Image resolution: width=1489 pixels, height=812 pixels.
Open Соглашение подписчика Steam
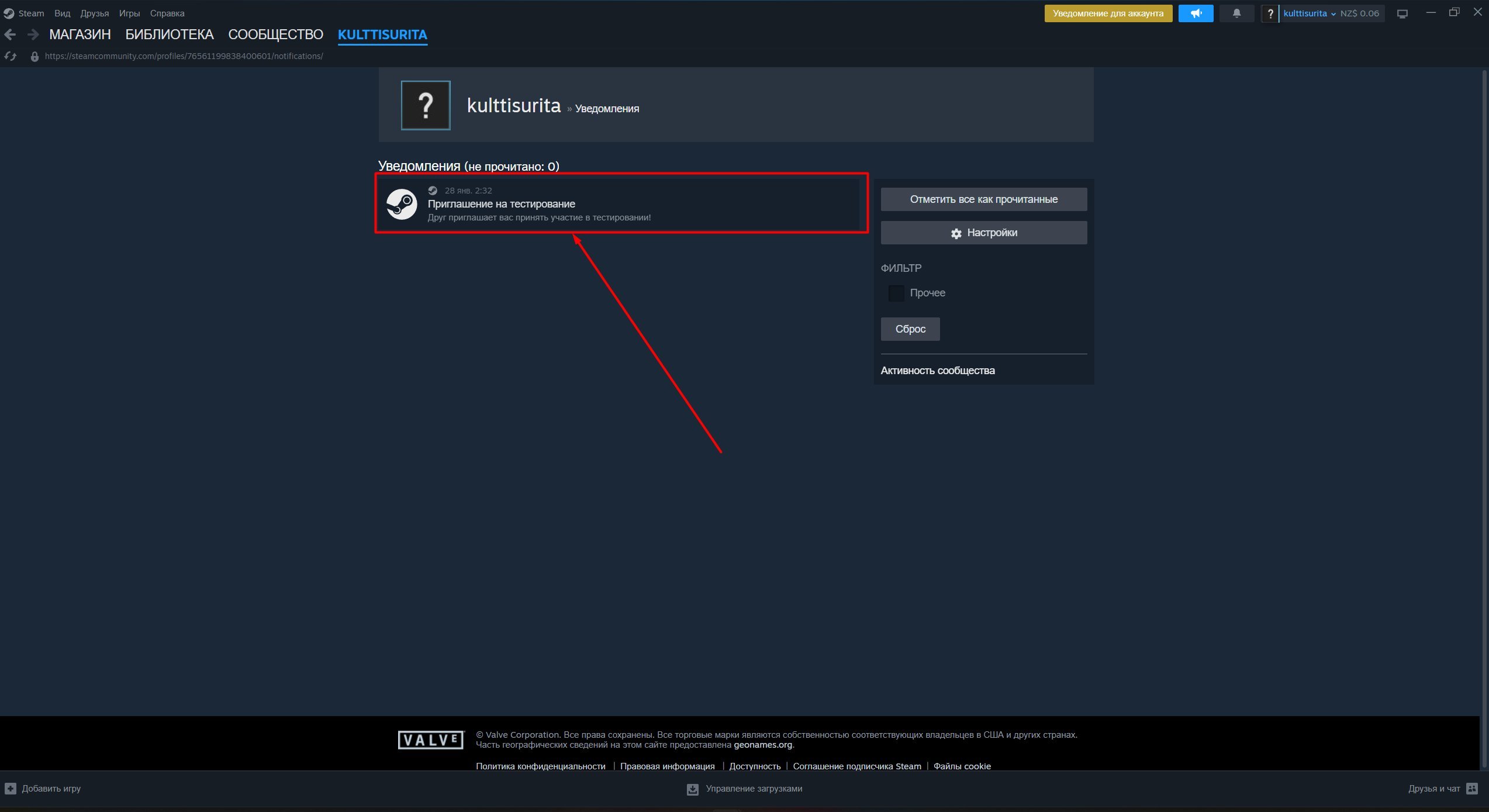point(857,766)
